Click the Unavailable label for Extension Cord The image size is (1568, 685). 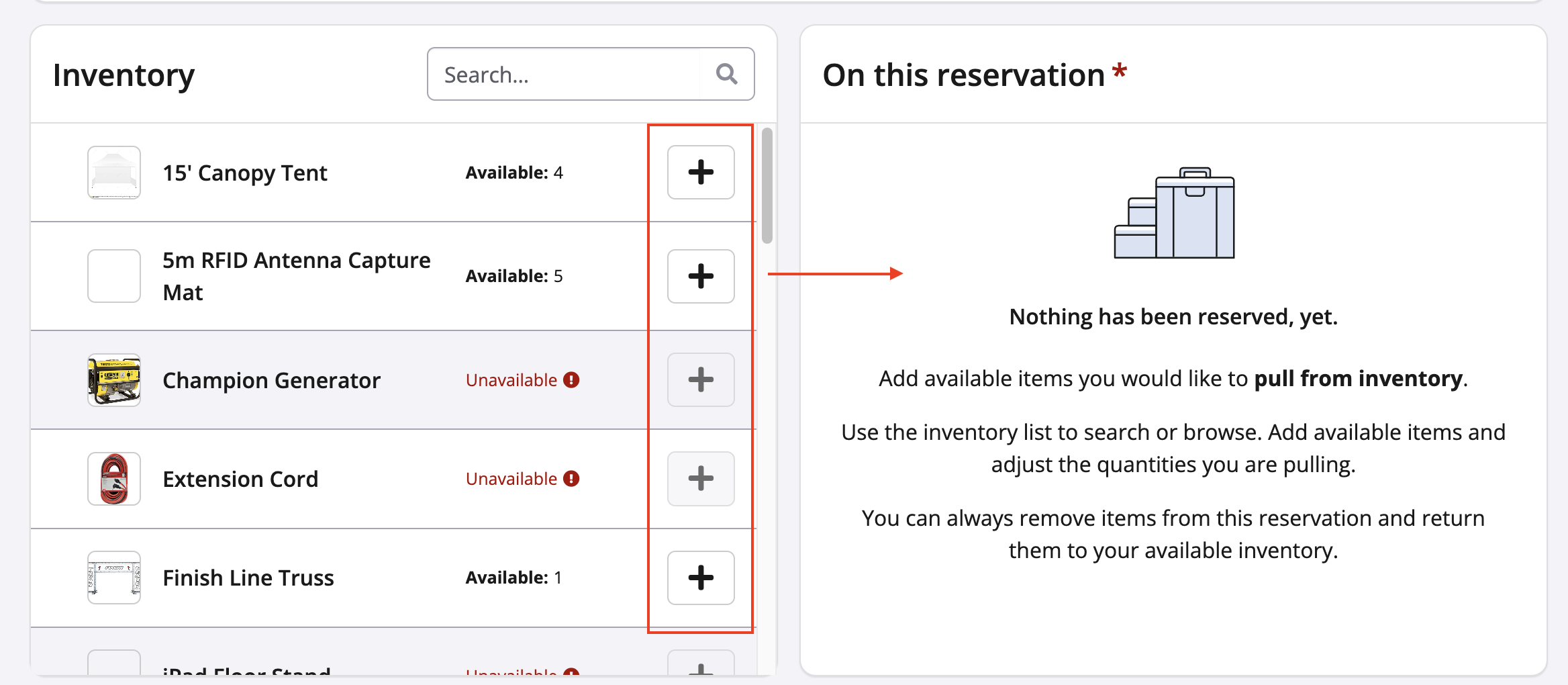(x=511, y=479)
